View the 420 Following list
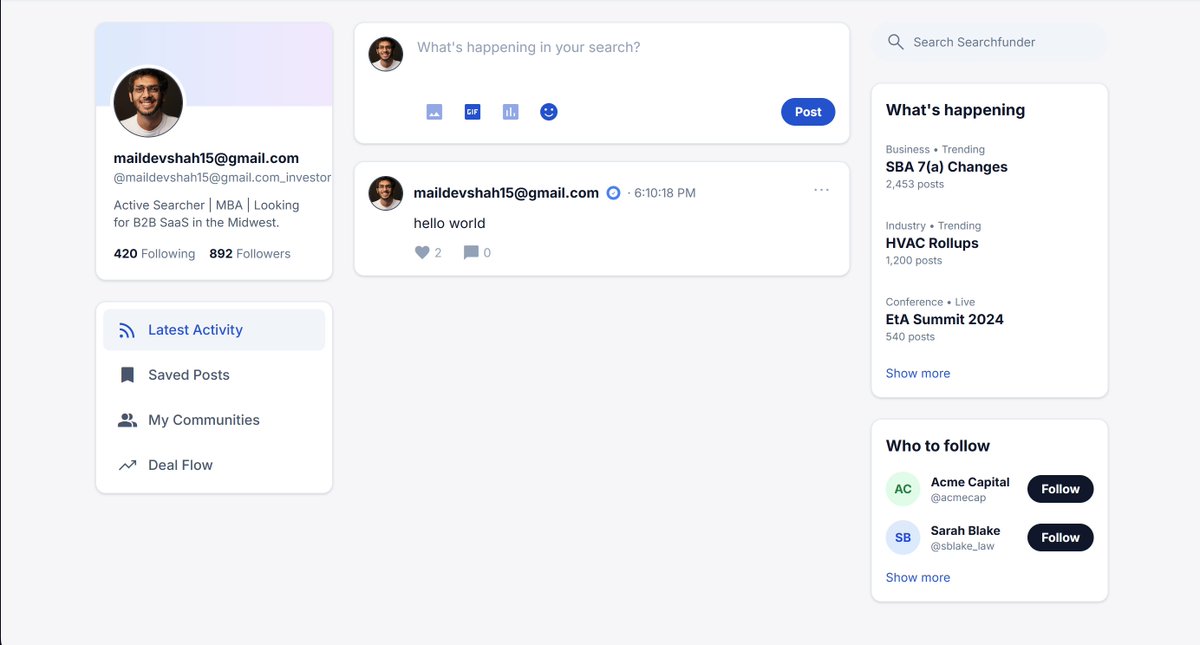Image resolution: width=1200 pixels, height=645 pixels. click(154, 254)
